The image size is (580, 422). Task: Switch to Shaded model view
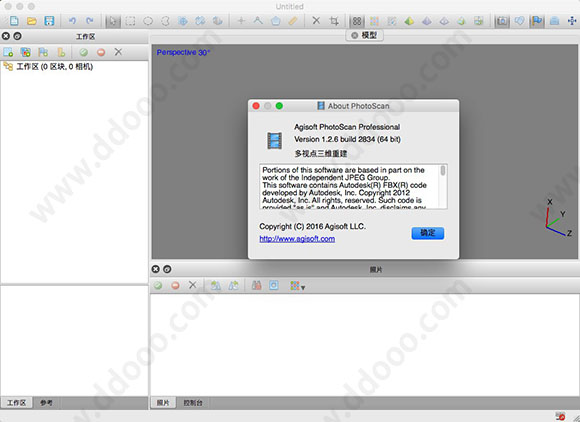coord(409,21)
